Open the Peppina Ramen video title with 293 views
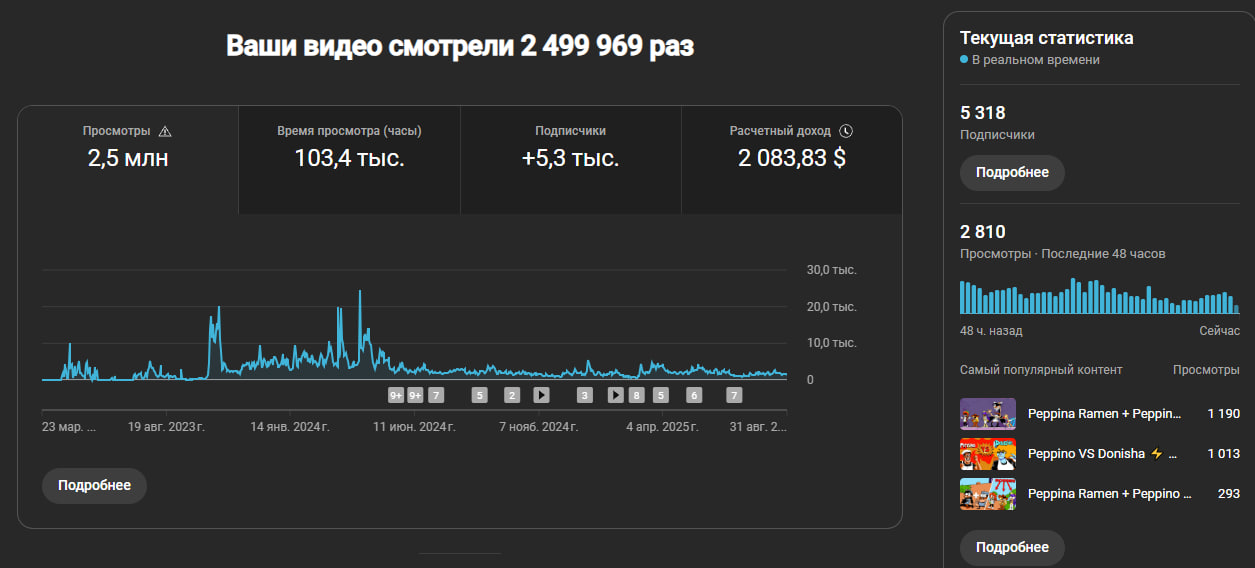 coord(1109,493)
